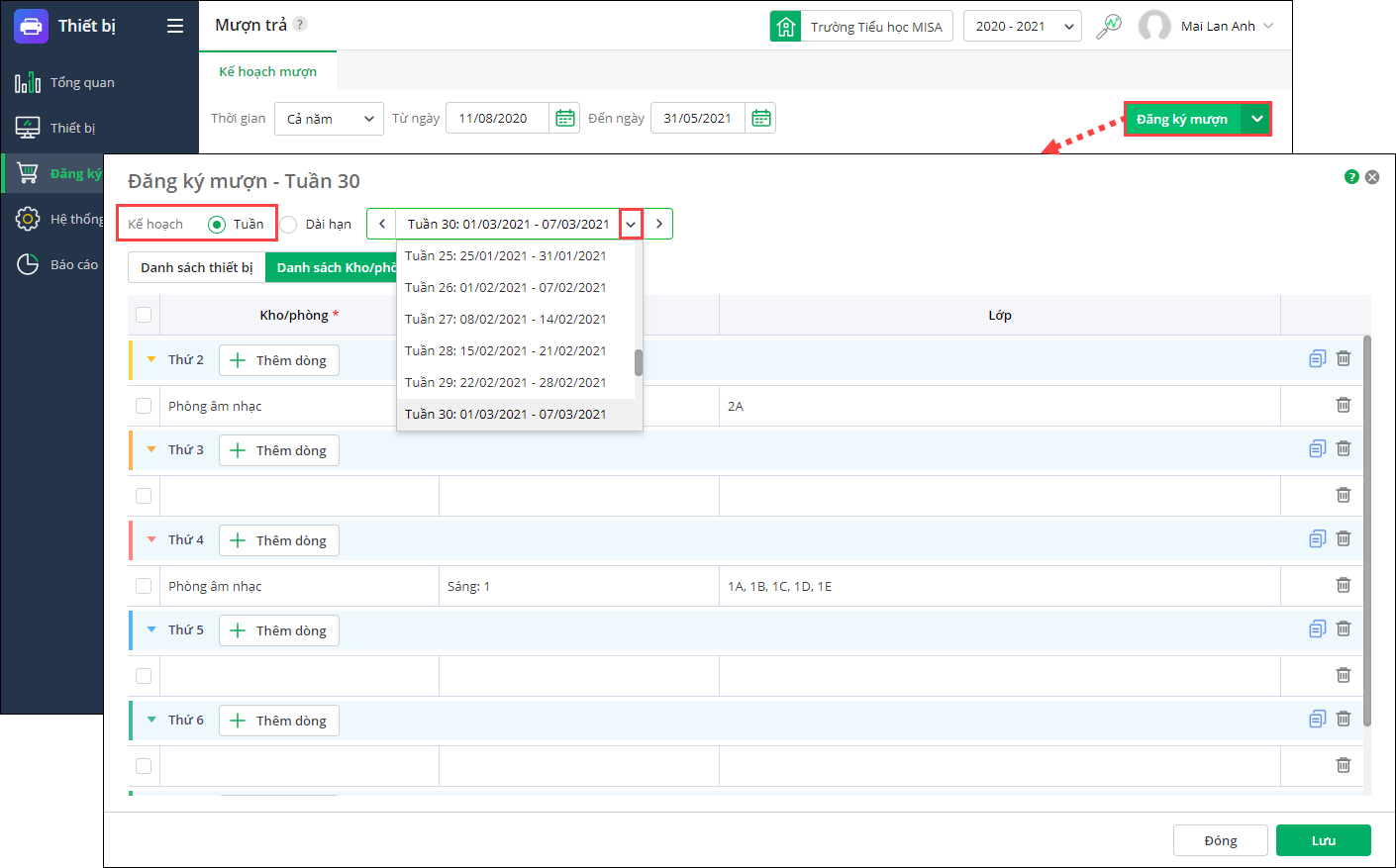Image resolution: width=1396 pixels, height=868 pixels.
Task: Open the Cả năm time range dropdown
Action: [x=330, y=119]
